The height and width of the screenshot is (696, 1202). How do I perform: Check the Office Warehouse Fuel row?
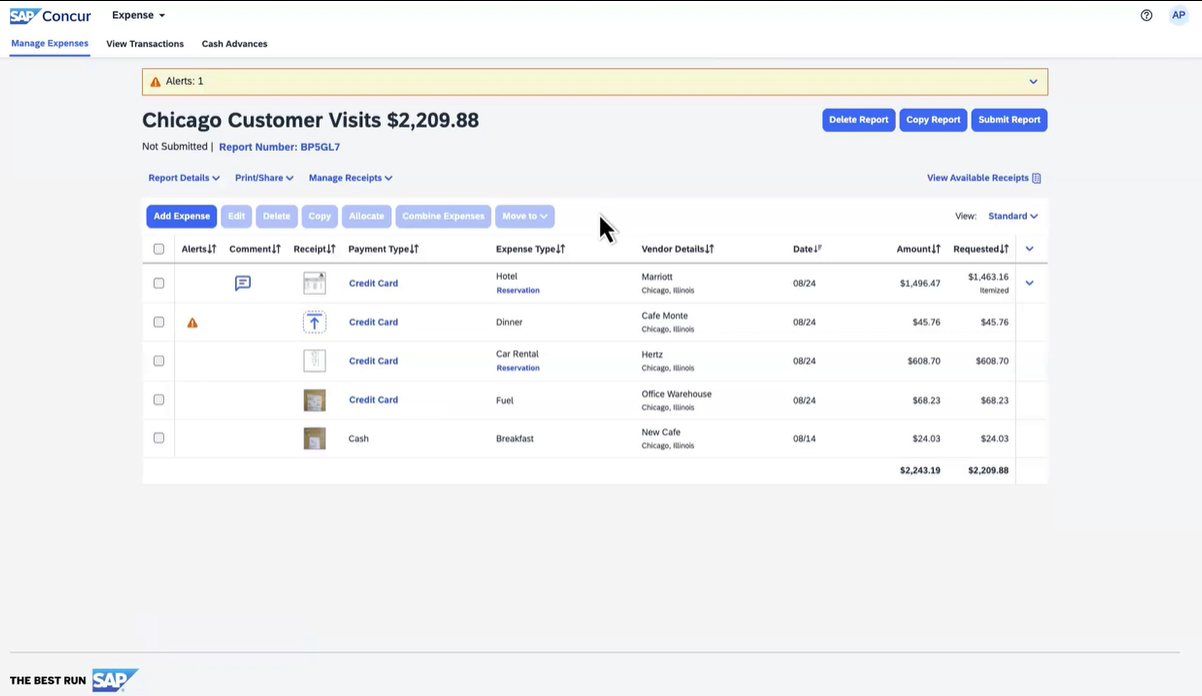tap(158, 400)
